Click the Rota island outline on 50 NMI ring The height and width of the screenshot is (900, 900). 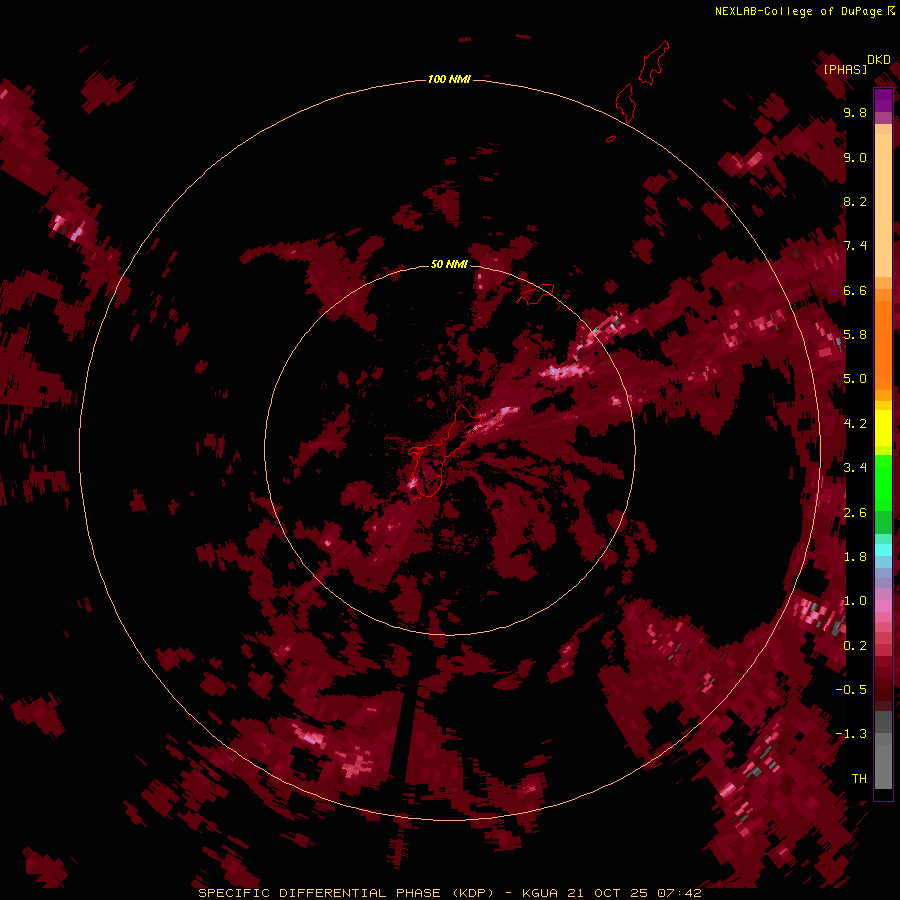[536, 294]
